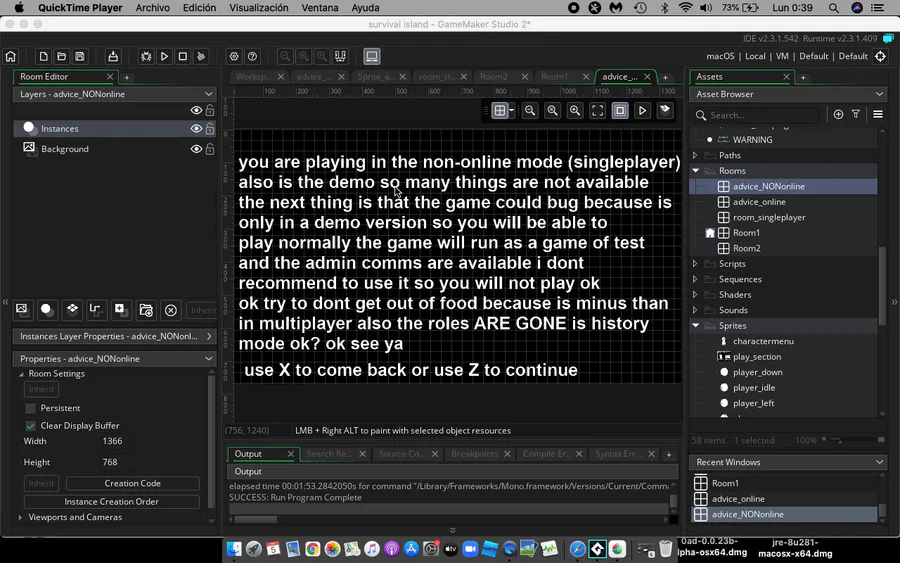This screenshot has height=563, width=900.
Task: Toggle visibility of all layers in the header
Action: 196,110
